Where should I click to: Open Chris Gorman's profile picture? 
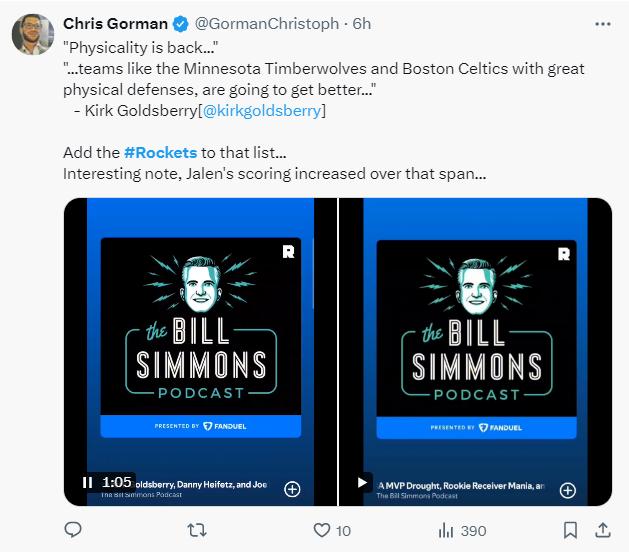point(32,35)
